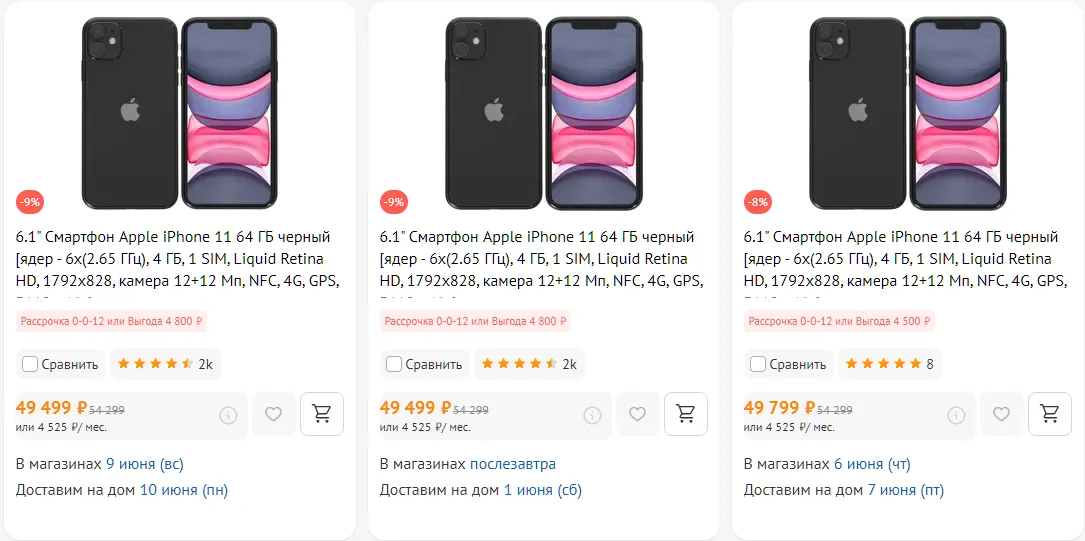Open price info icon for 49 799 ₽ iPhone
Viewport: 1085px width, 541px height.
pos(956,415)
